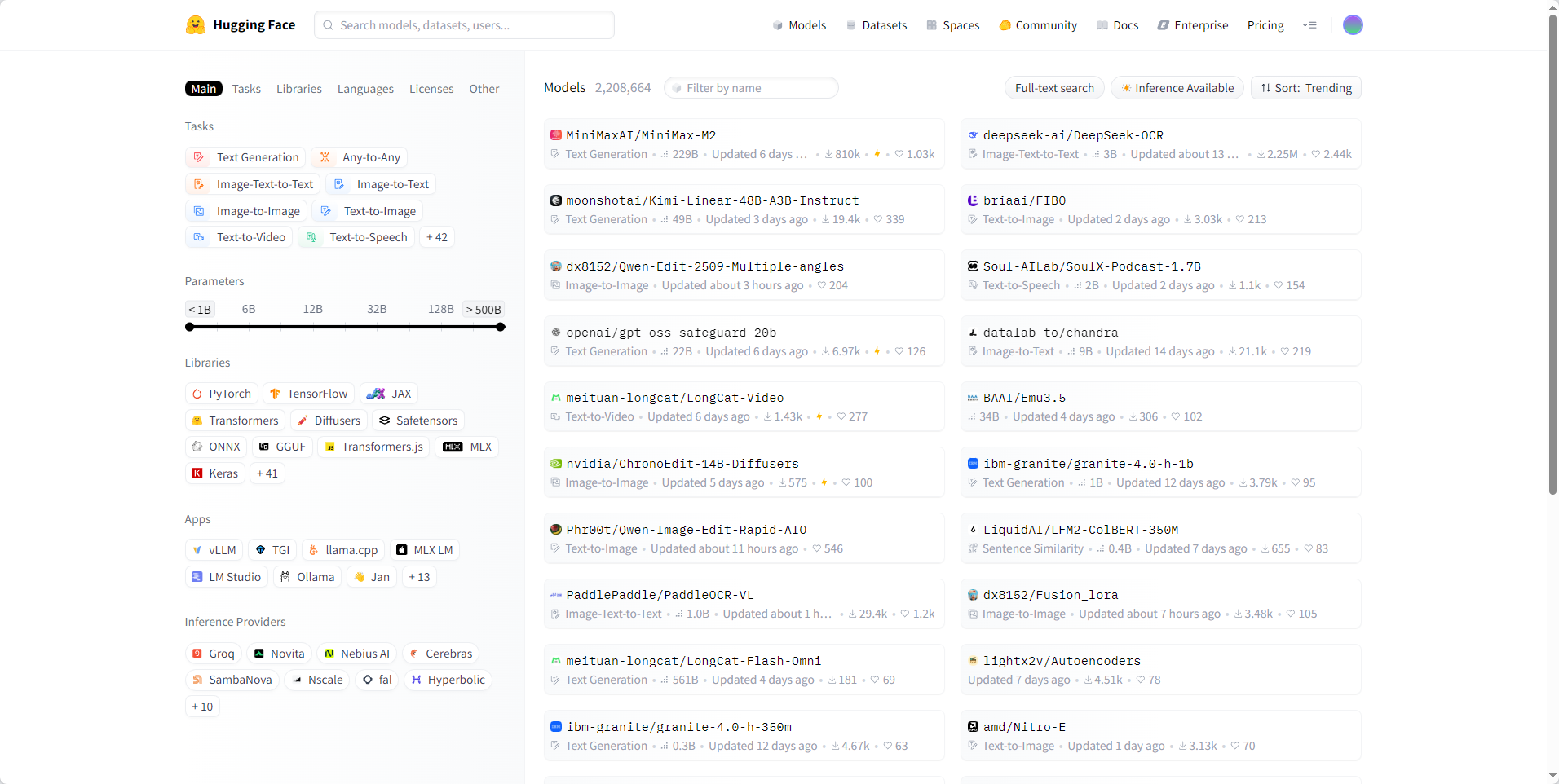Filter by llama.cpp app
1559x784 pixels.
tap(343, 550)
